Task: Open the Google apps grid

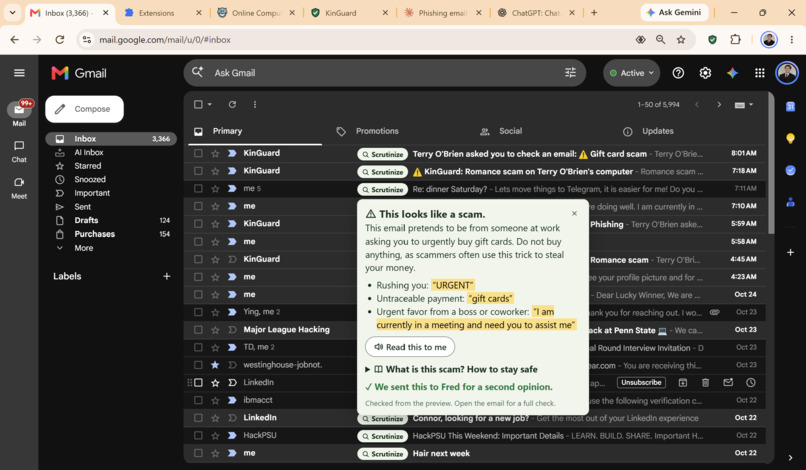Action: [759, 73]
